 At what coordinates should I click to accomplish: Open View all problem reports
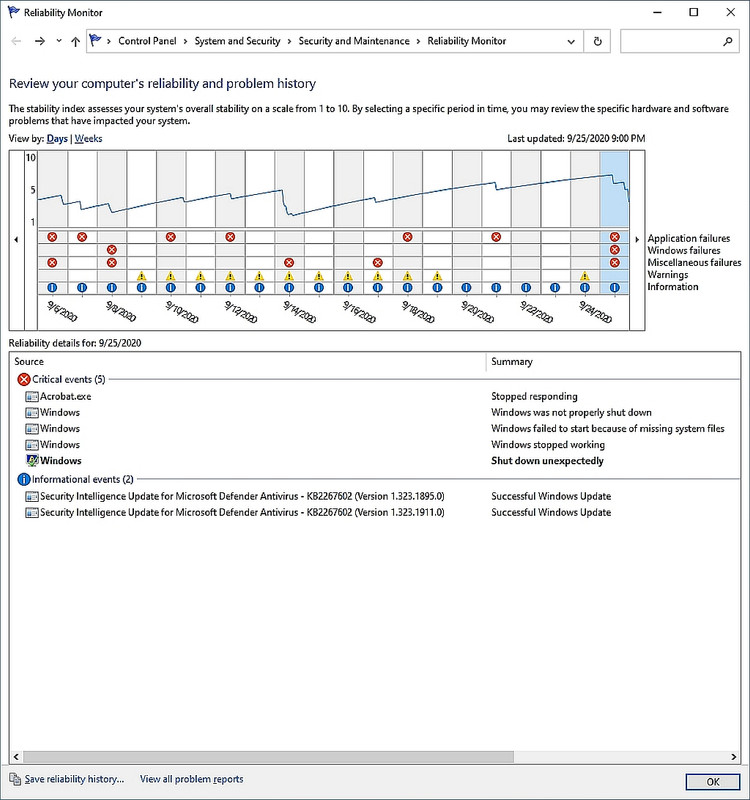tap(191, 779)
